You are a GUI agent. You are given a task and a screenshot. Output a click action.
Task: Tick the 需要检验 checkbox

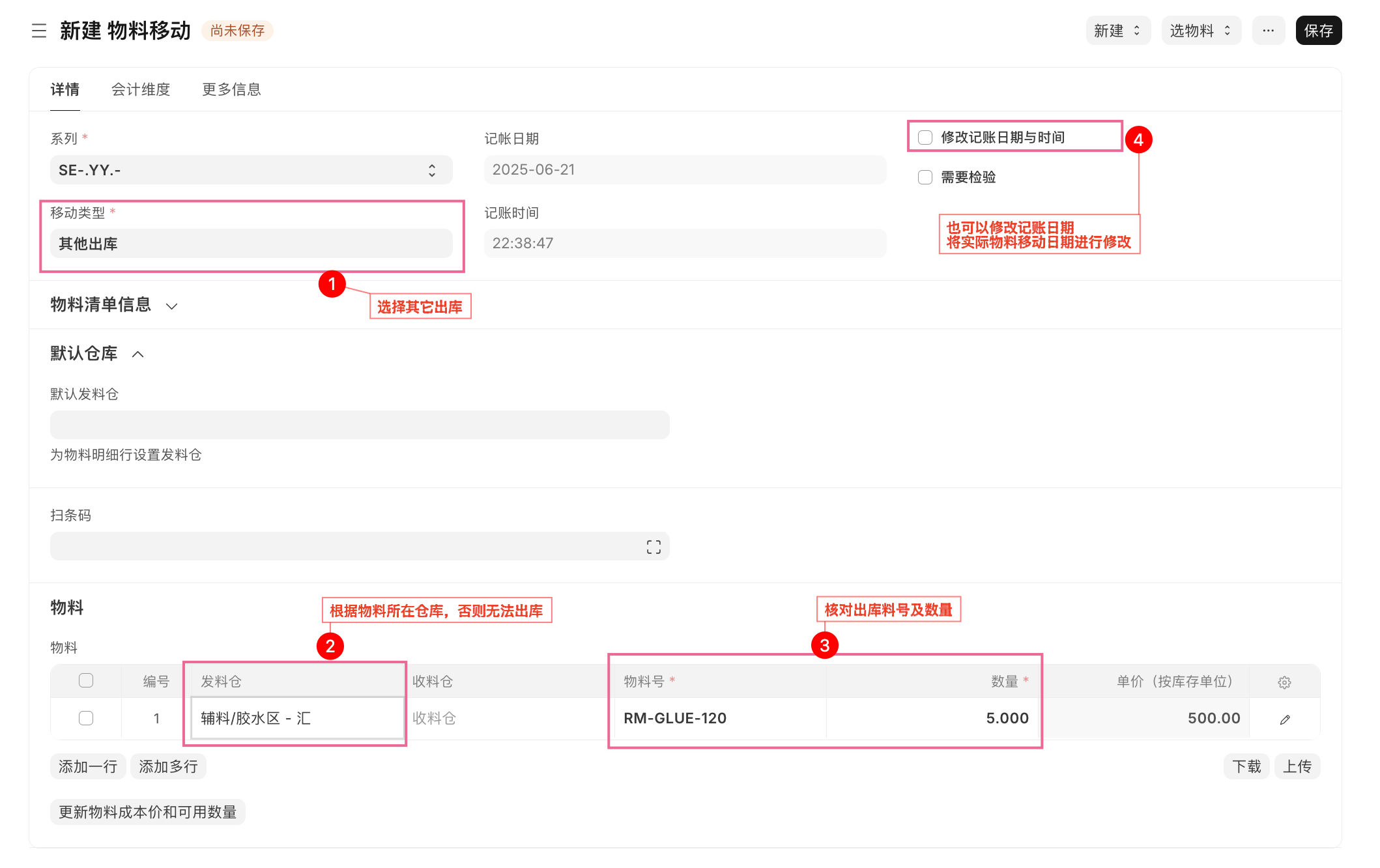(x=925, y=177)
